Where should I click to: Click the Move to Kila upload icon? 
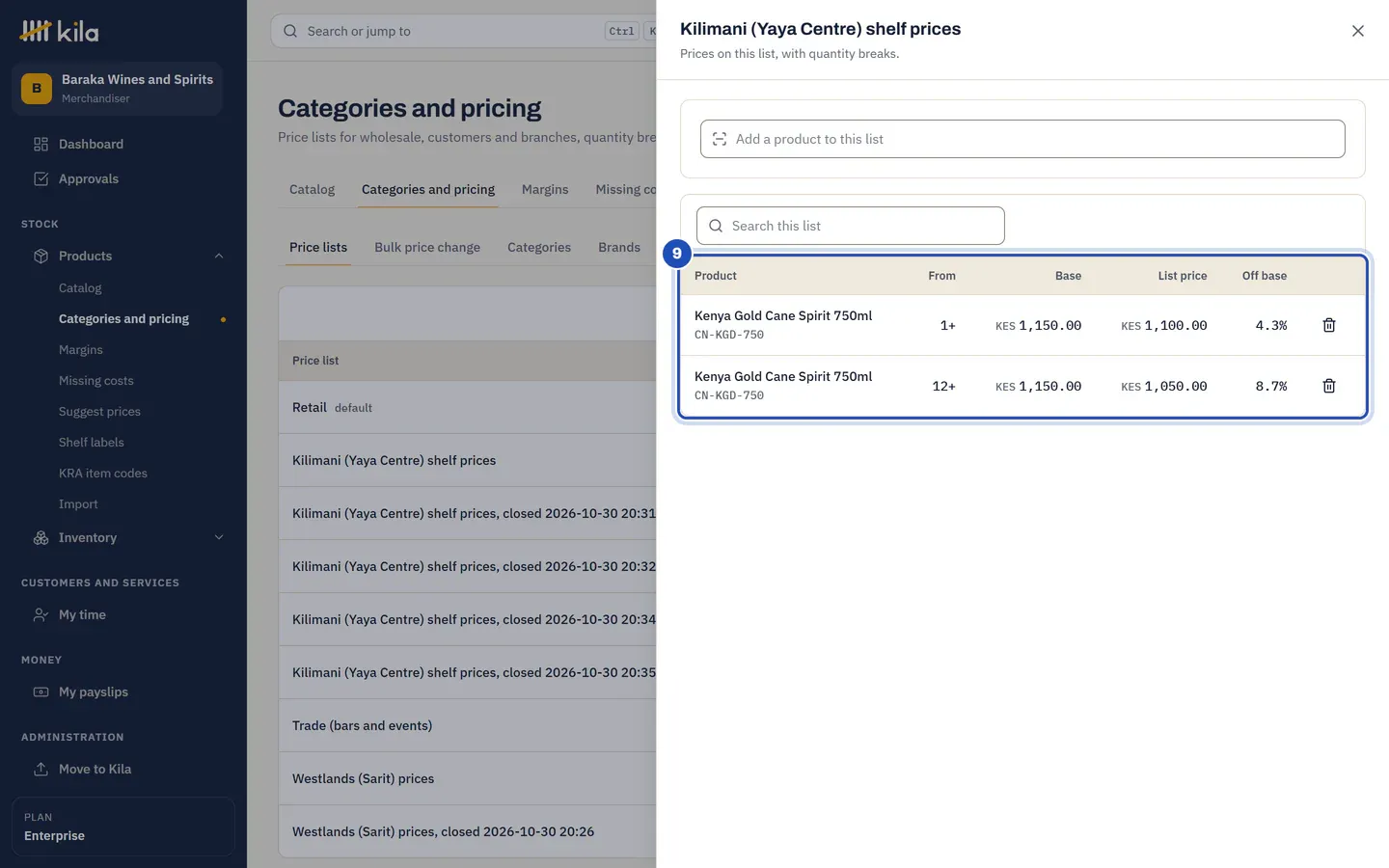point(41,769)
